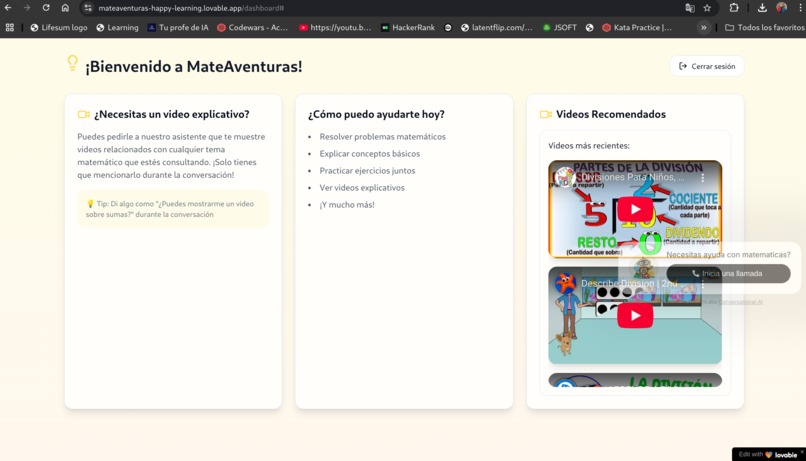Open the YouTube https://youtu.b... bookmark
The image size is (806, 461).
coord(335,28)
